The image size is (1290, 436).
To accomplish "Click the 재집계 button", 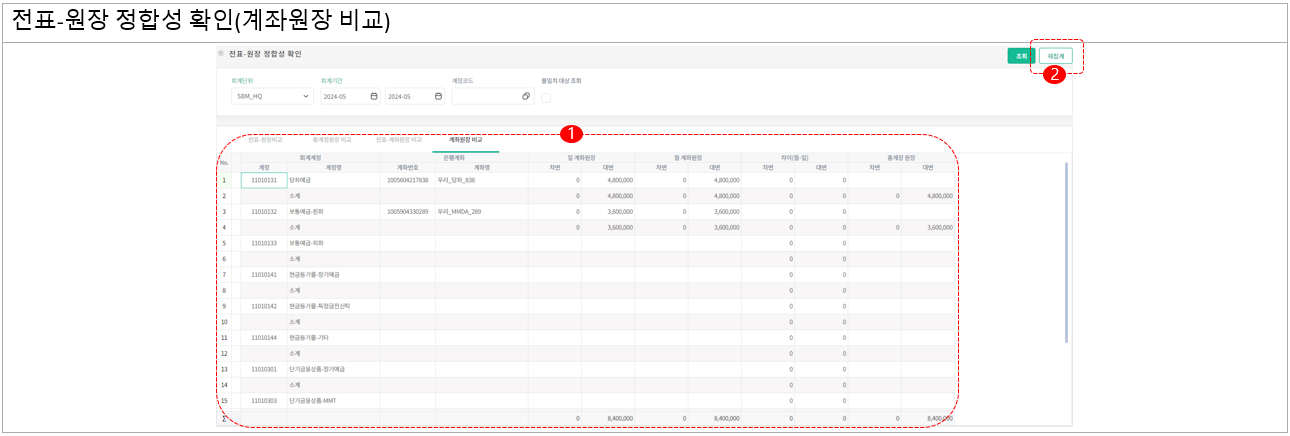I will click(x=1055, y=56).
